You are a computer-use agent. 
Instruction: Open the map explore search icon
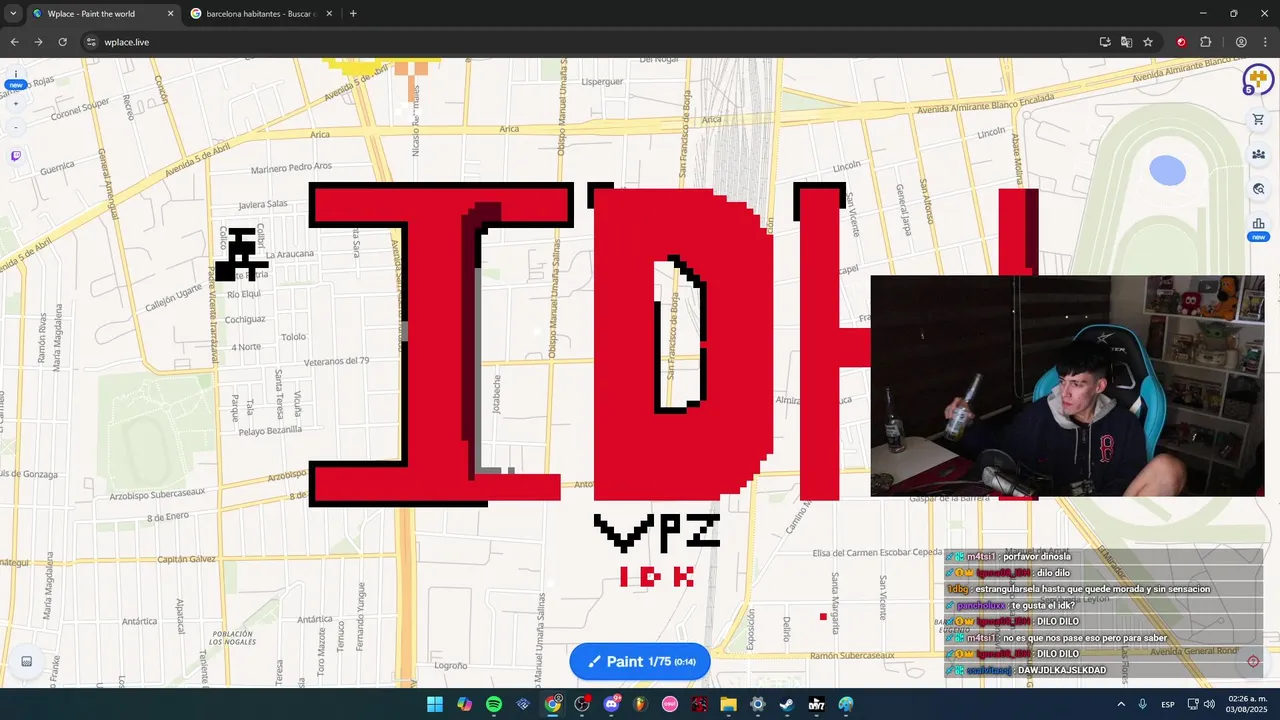[1258, 189]
